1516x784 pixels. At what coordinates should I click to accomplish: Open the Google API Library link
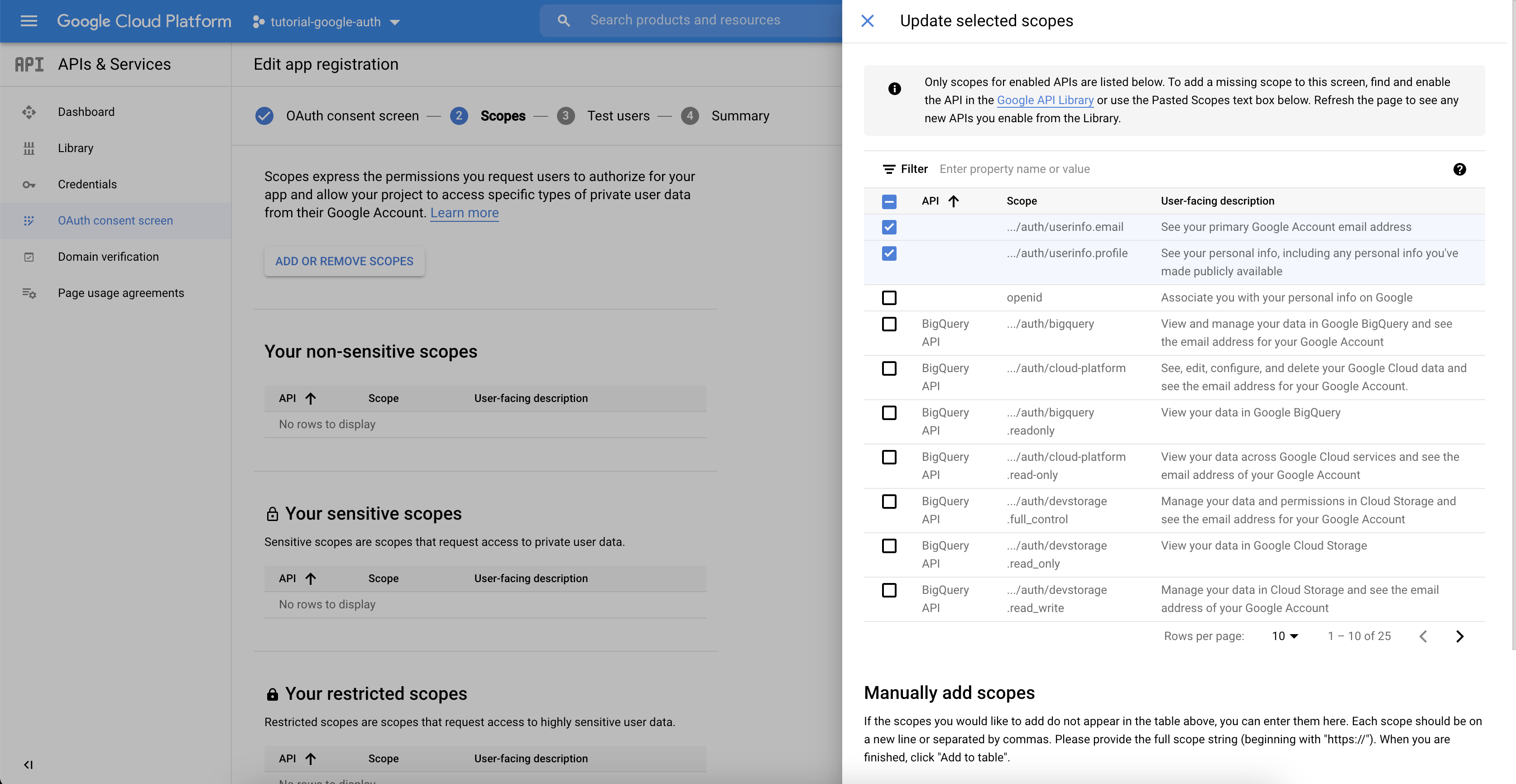click(1045, 100)
